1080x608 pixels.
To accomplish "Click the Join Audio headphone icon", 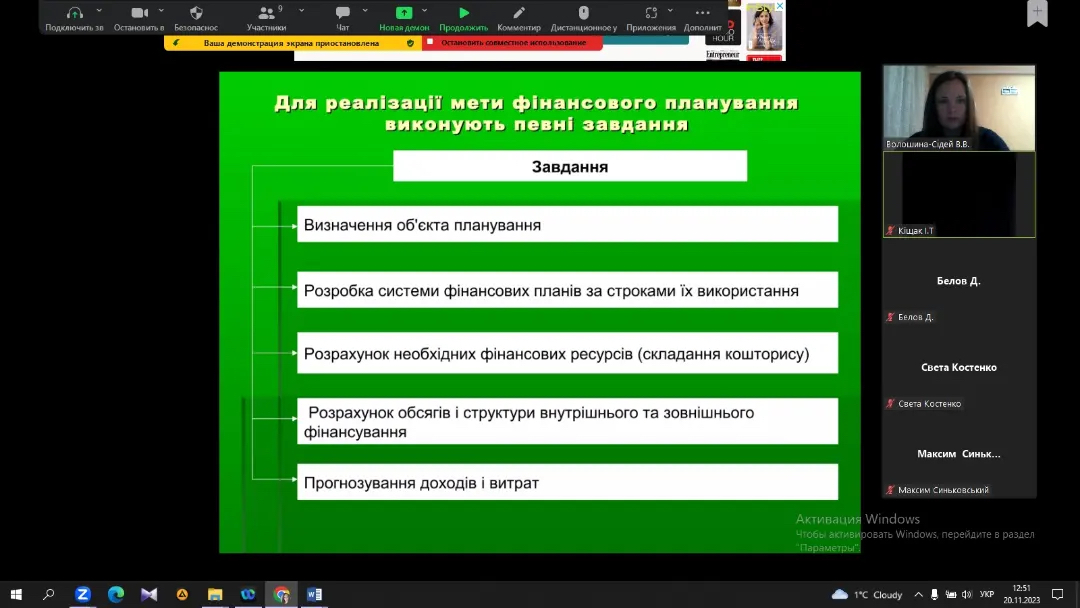I will click(x=74, y=13).
